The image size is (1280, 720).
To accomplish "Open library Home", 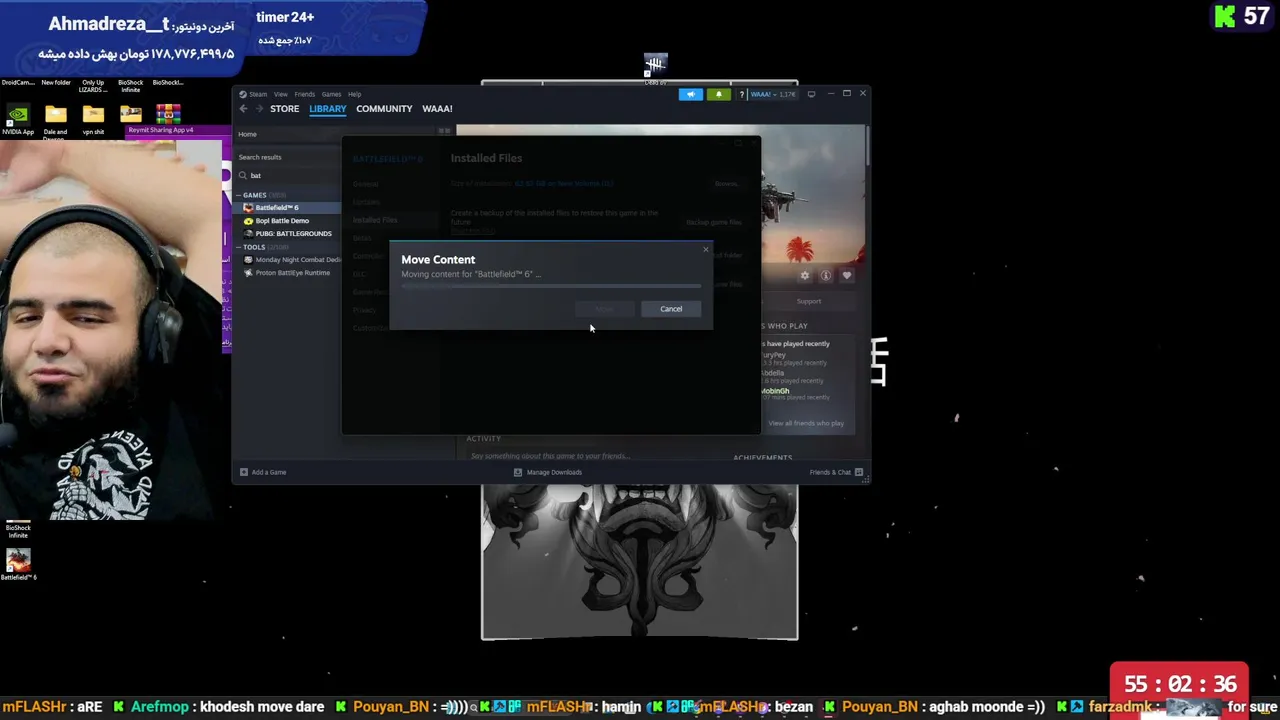I will pos(247,134).
